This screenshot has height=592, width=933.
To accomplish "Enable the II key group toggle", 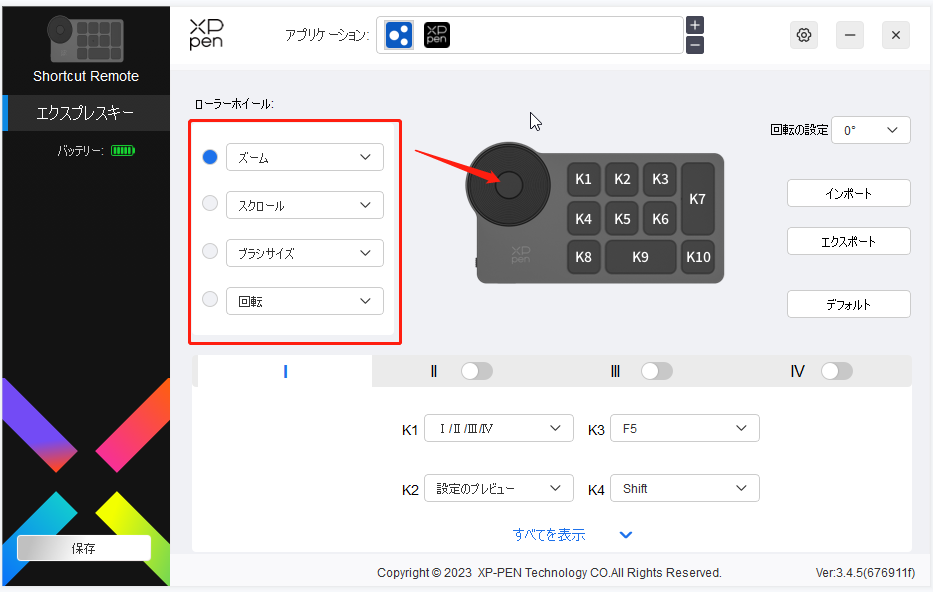I will (477, 370).
